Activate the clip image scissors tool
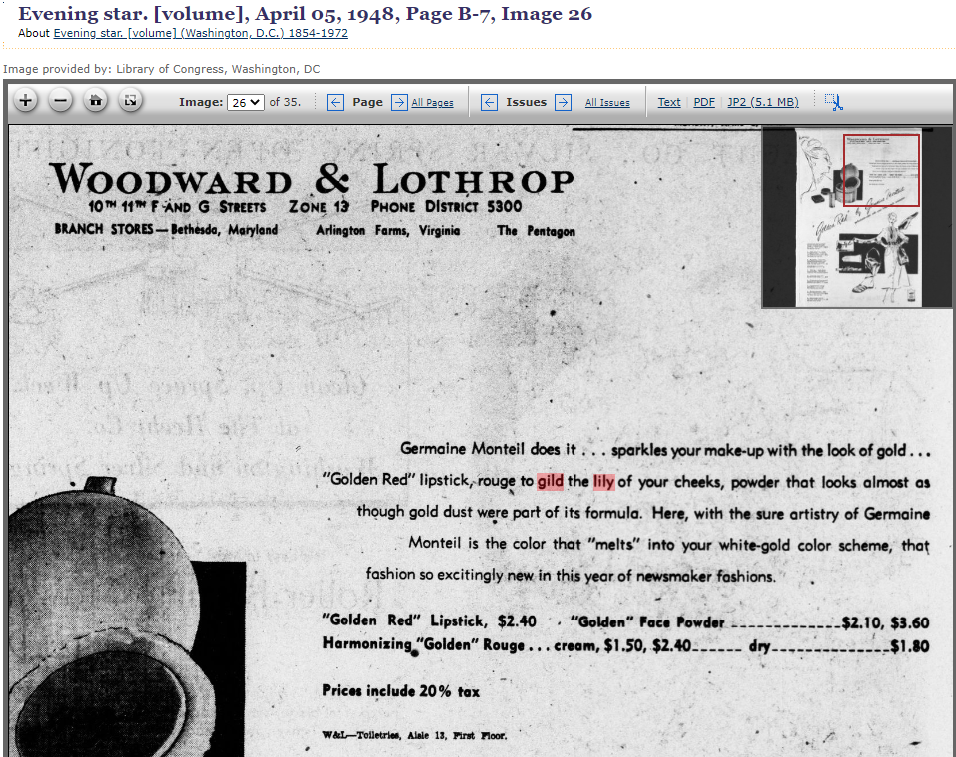The width and height of the screenshot is (956, 757). [833, 102]
